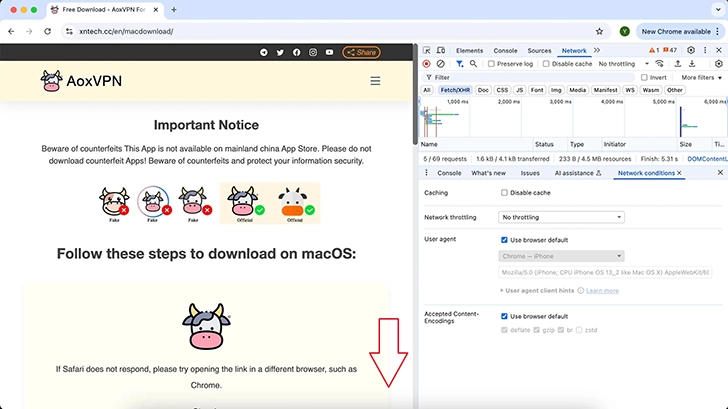Enable Preserve log checkbox
728x409 pixels.
(x=491, y=64)
